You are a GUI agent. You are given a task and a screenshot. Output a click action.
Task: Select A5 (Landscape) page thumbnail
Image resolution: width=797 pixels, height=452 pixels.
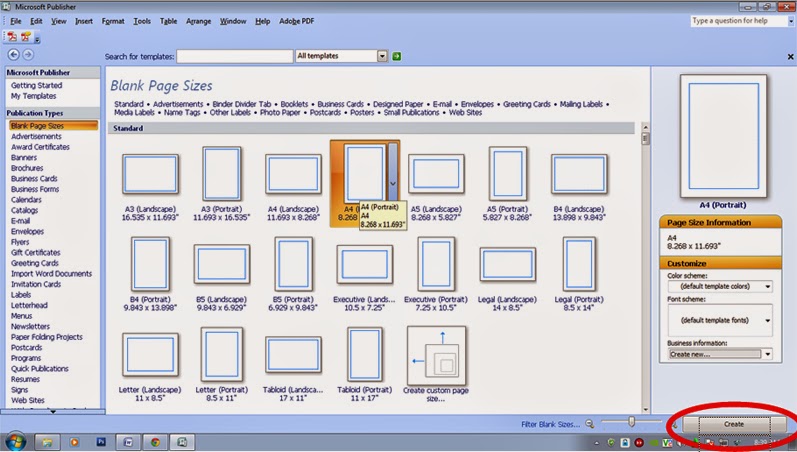436,174
